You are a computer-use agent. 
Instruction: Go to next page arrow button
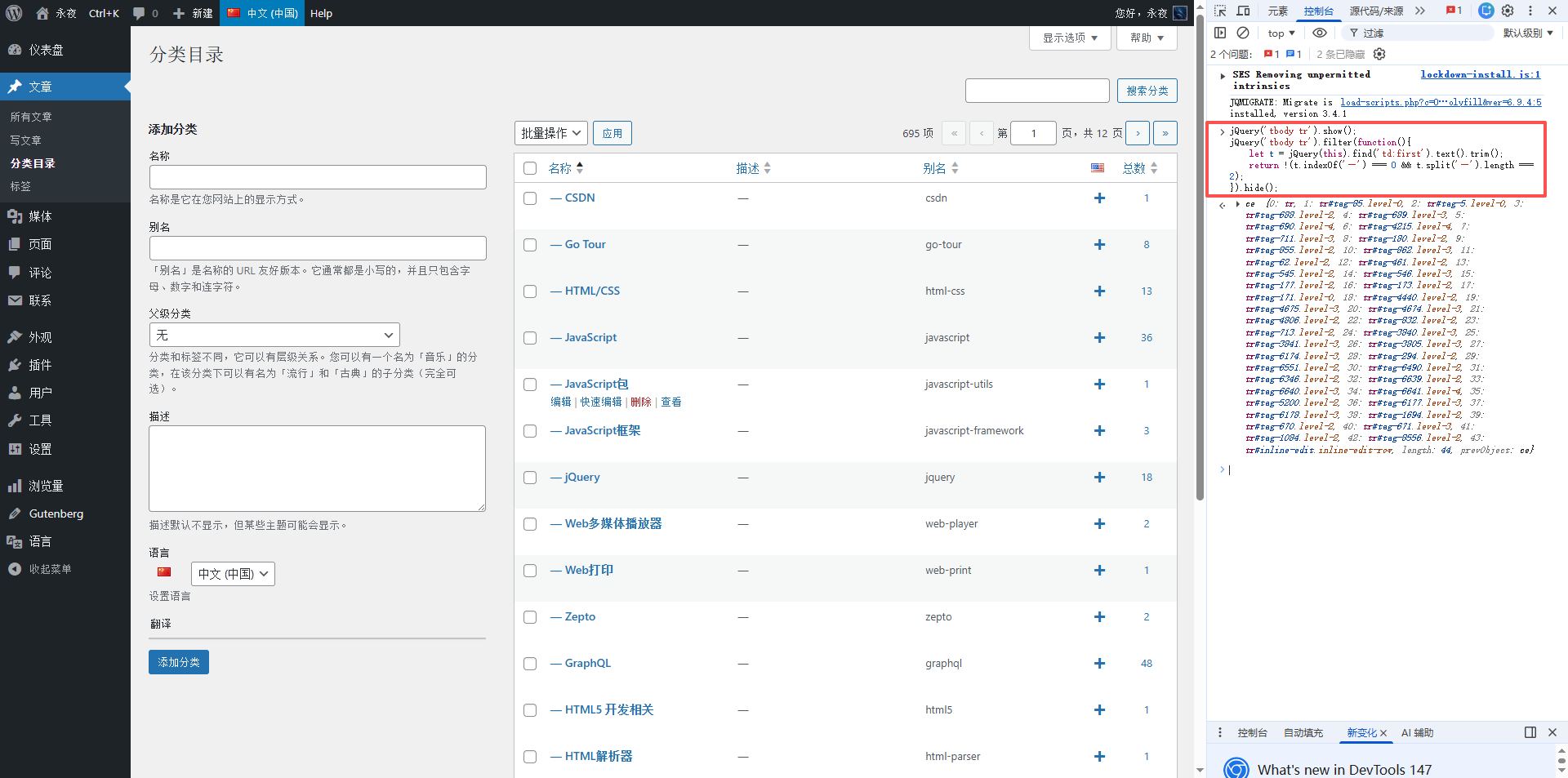[1138, 133]
